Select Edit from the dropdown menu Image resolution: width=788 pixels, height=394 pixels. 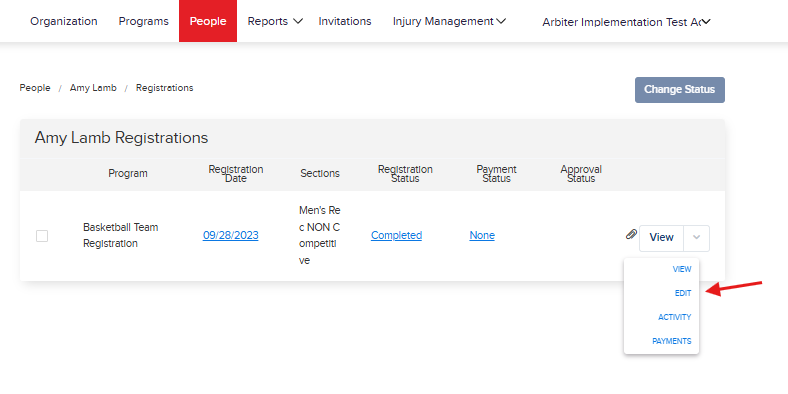point(683,293)
